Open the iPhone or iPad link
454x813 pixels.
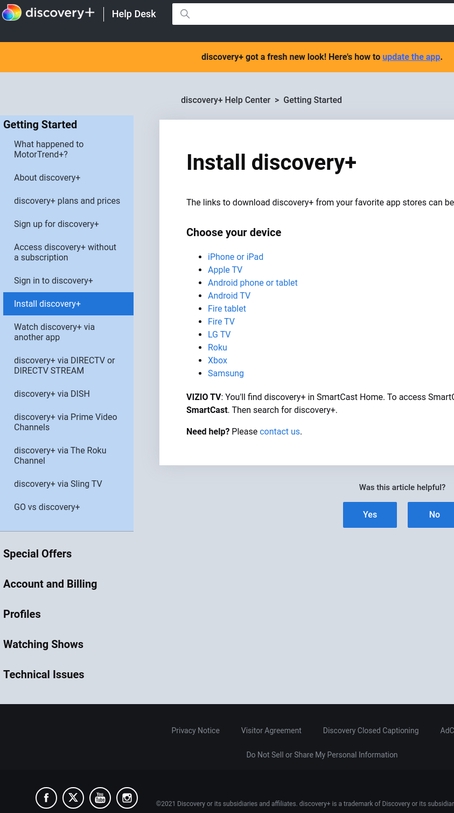pos(235,257)
